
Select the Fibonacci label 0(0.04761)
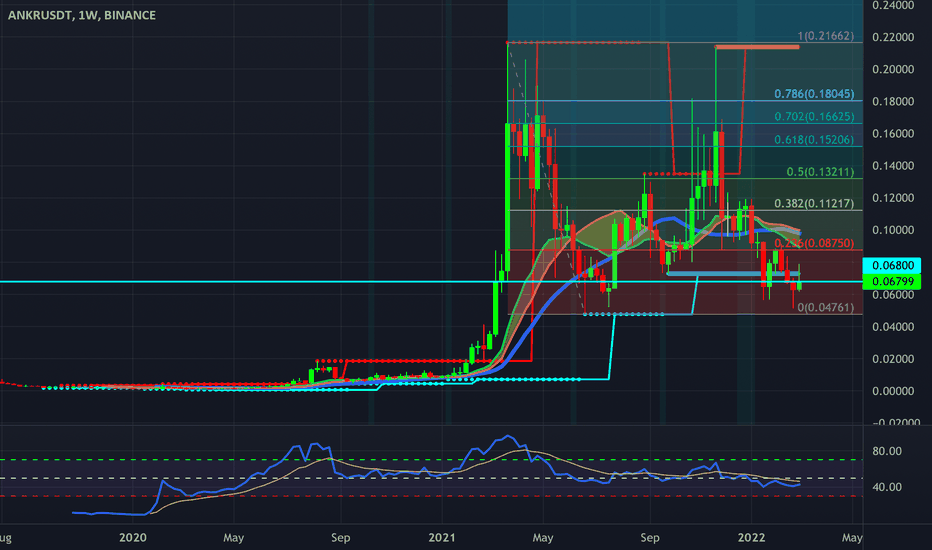826,307
